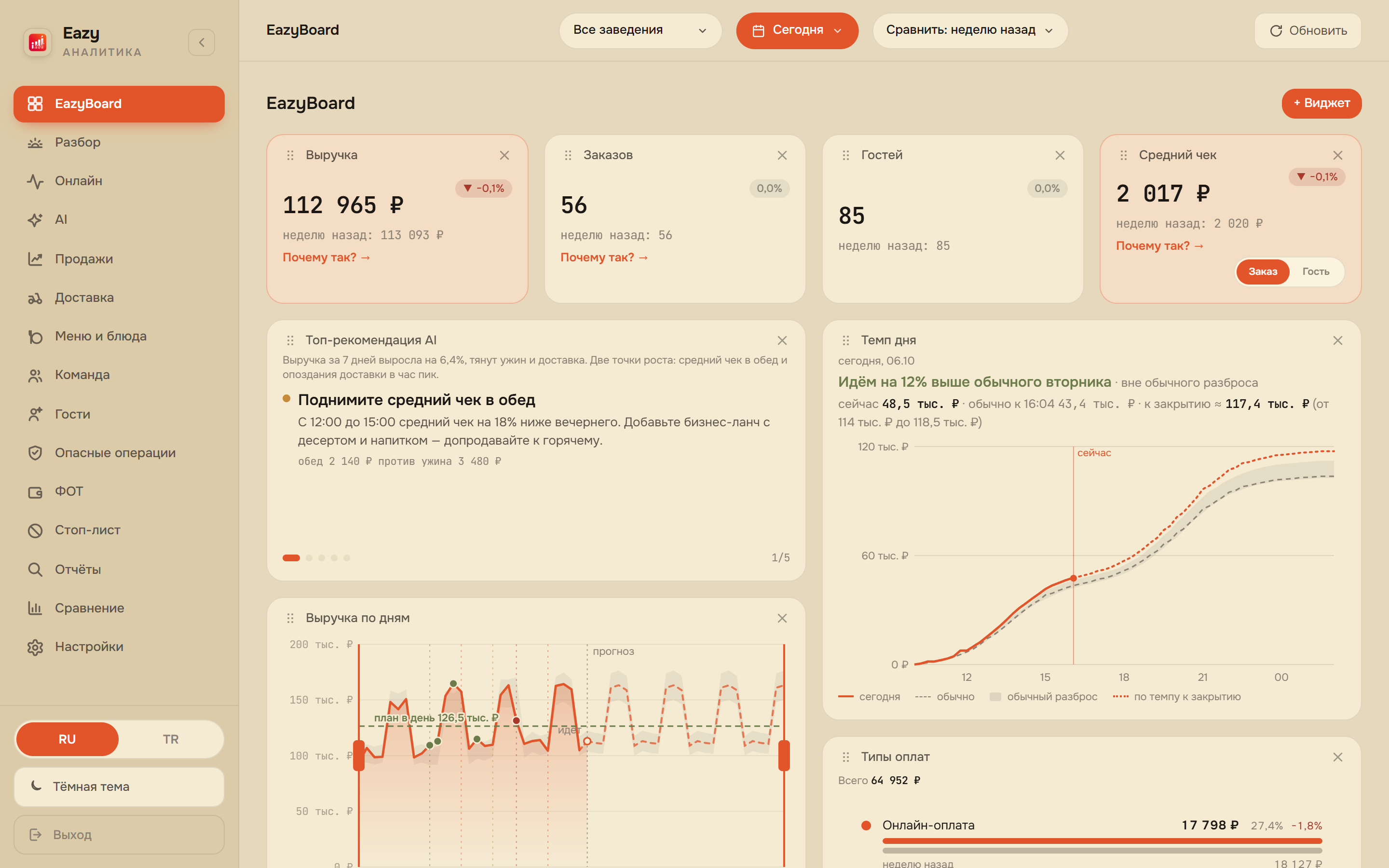Click the right range handle on revenue chart
This screenshot has width=1389, height=868.
coord(784,756)
